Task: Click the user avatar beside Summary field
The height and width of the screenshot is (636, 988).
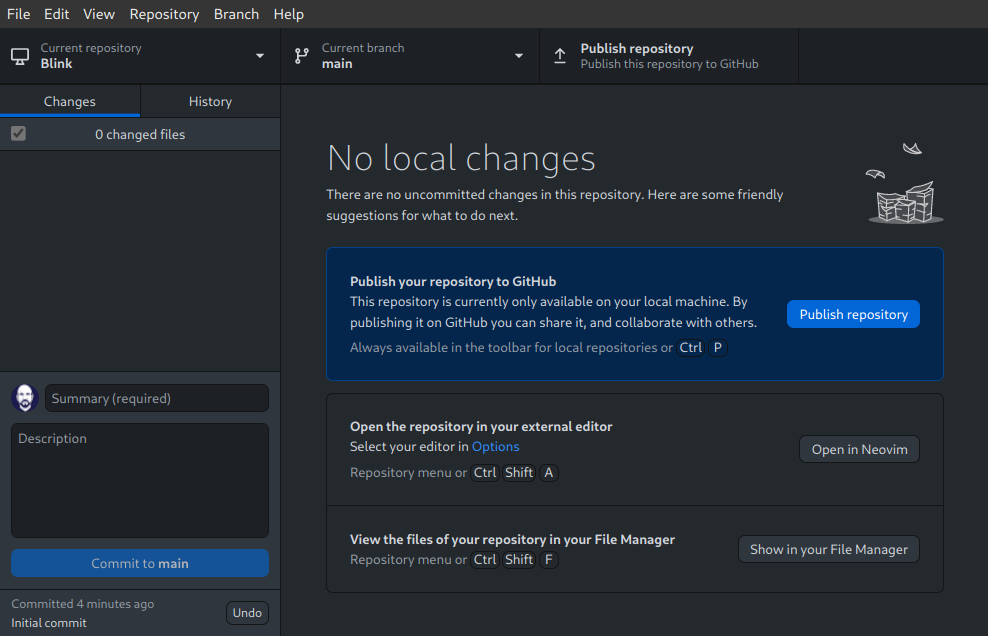Action: coord(25,398)
